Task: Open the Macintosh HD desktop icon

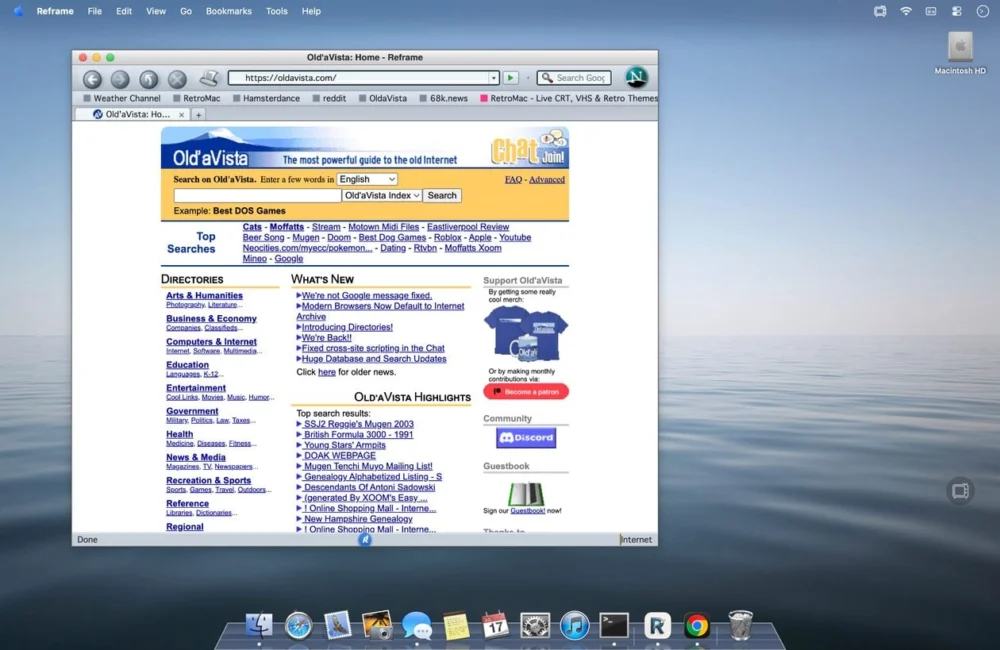Action: coord(959,53)
